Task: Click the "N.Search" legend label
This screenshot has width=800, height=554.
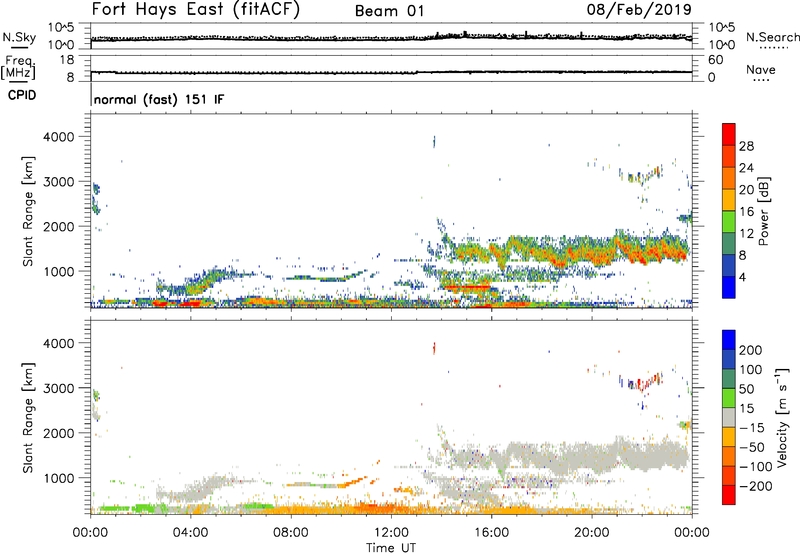Action: tap(772, 37)
